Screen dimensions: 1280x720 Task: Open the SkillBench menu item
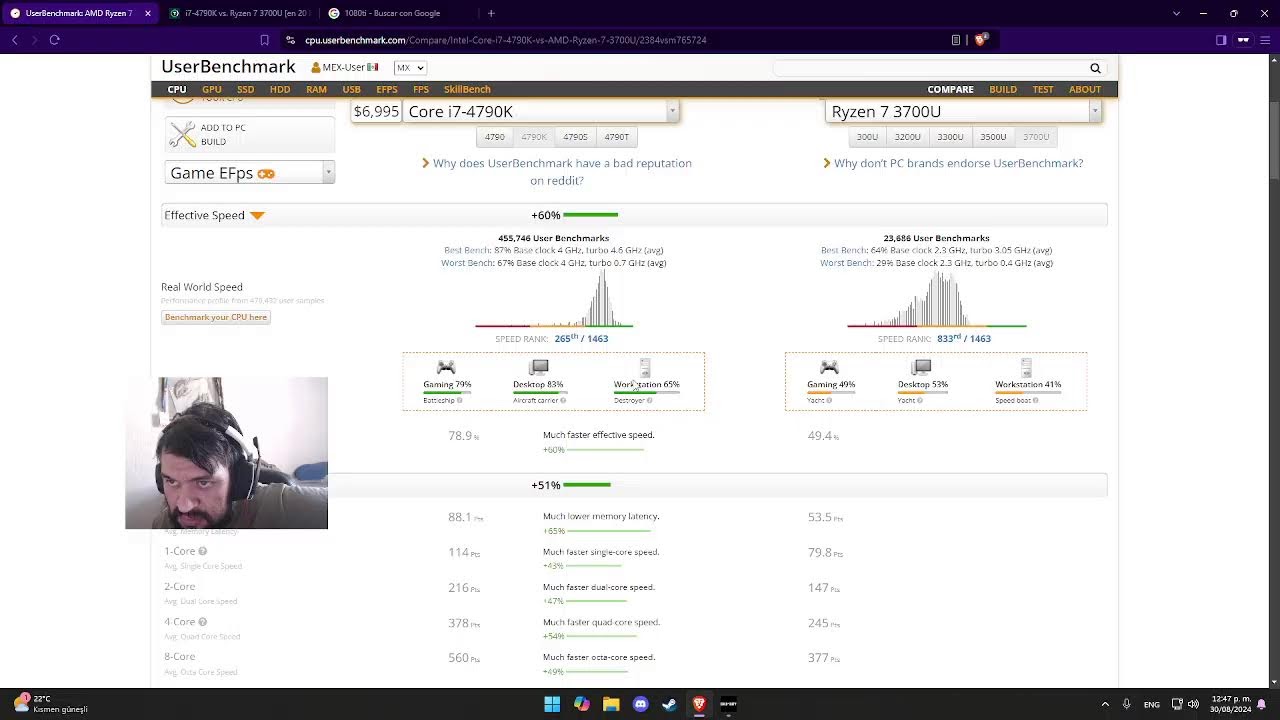coord(467,89)
